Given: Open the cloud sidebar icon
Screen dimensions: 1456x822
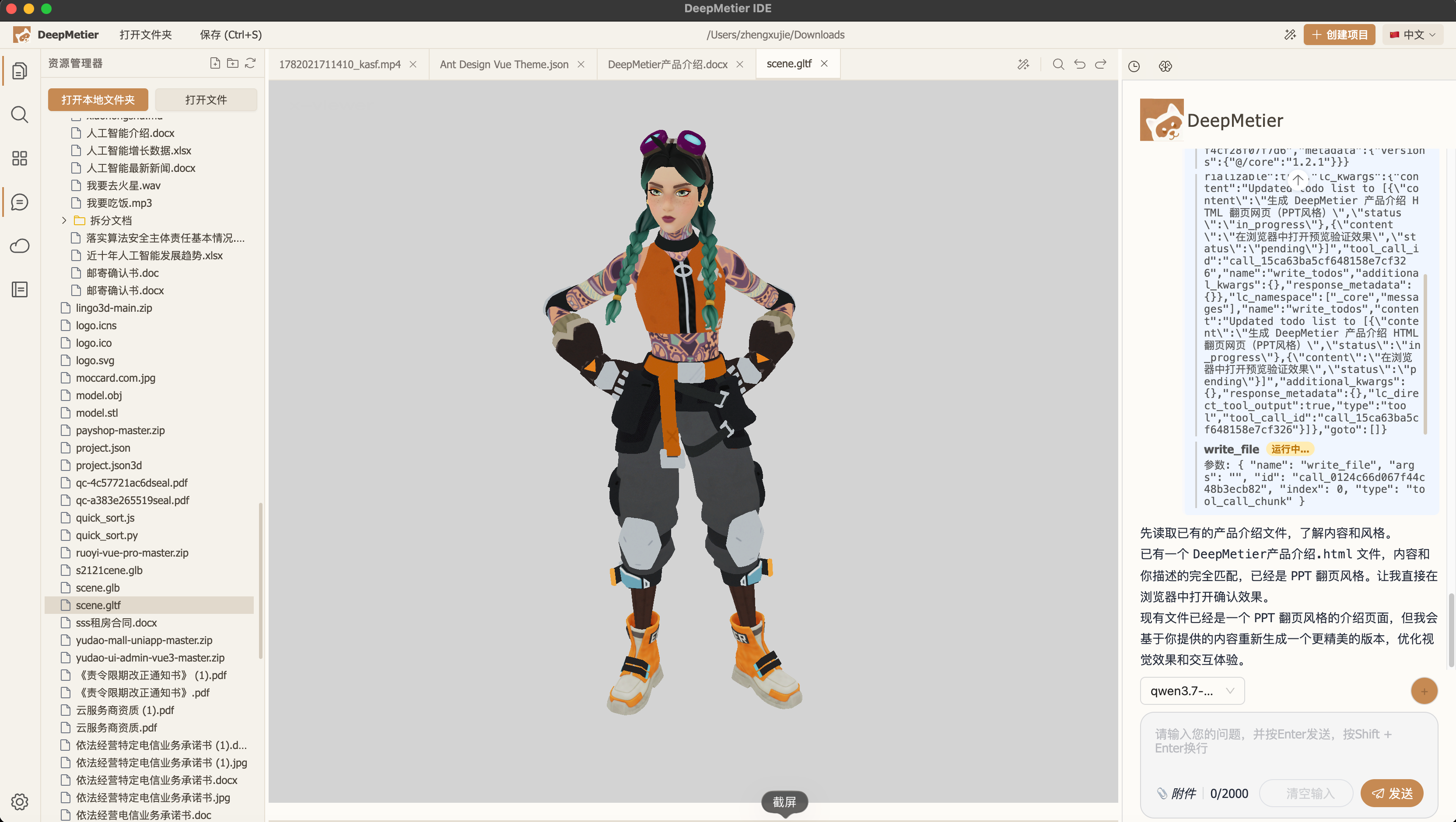Looking at the screenshot, I should (x=19, y=246).
